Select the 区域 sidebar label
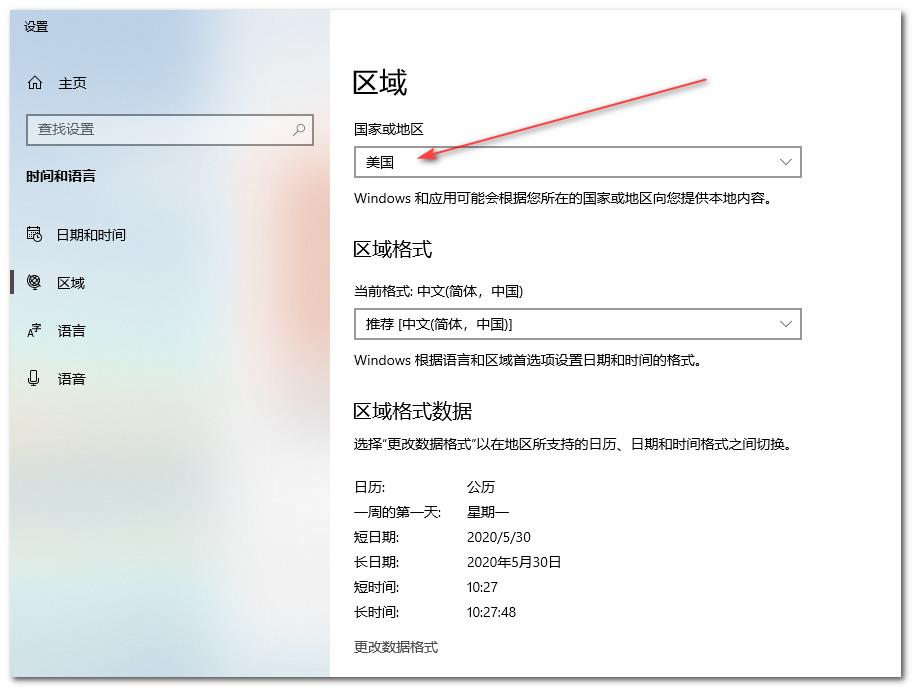Viewport: 912px width, 688px height. coord(71,283)
